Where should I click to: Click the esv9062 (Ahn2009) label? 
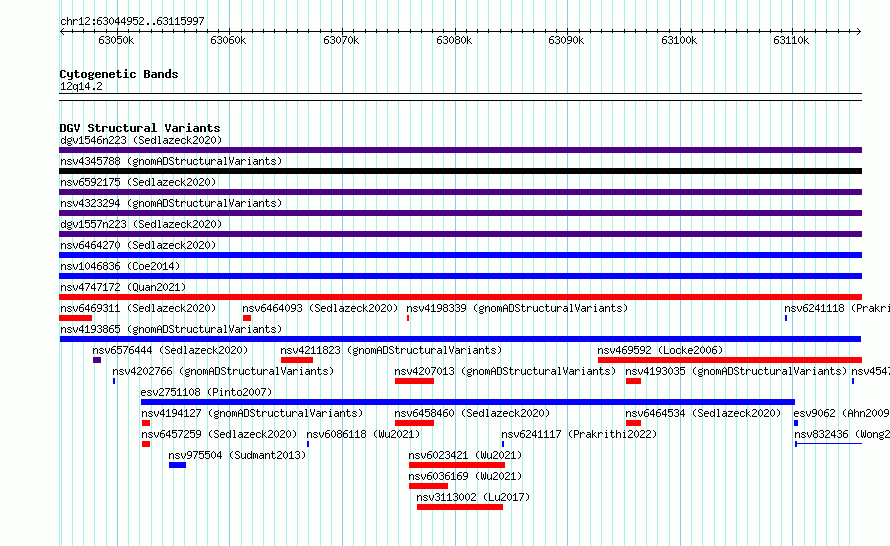tap(841, 413)
